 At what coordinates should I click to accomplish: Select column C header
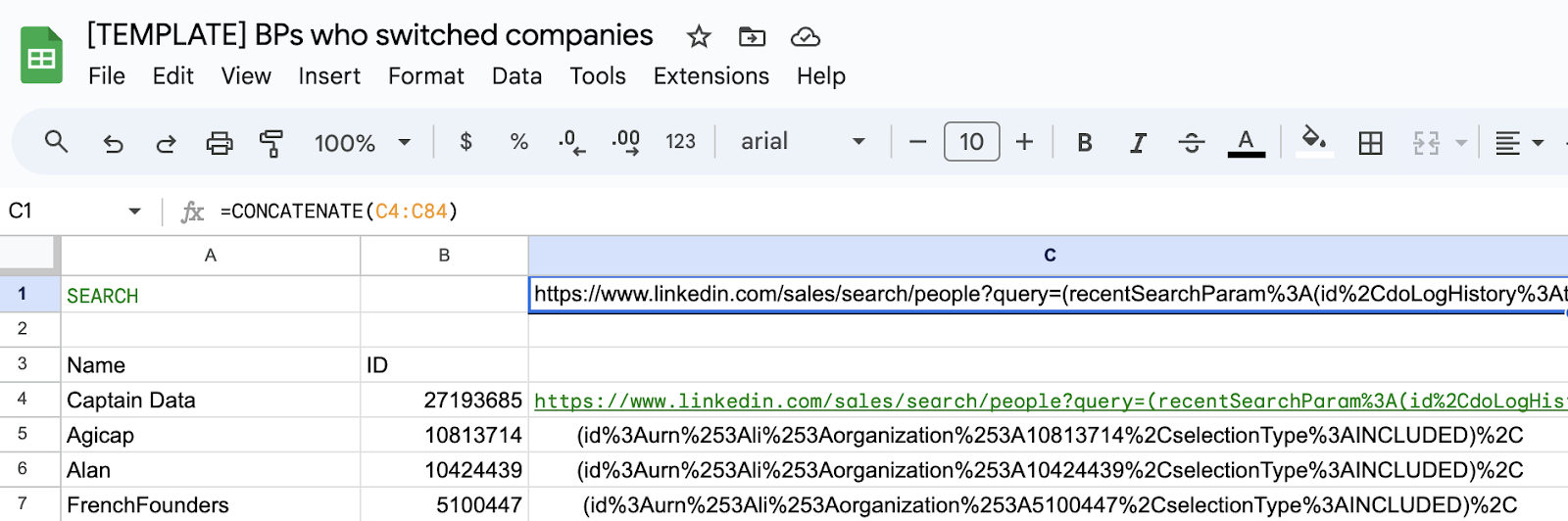1049,256
